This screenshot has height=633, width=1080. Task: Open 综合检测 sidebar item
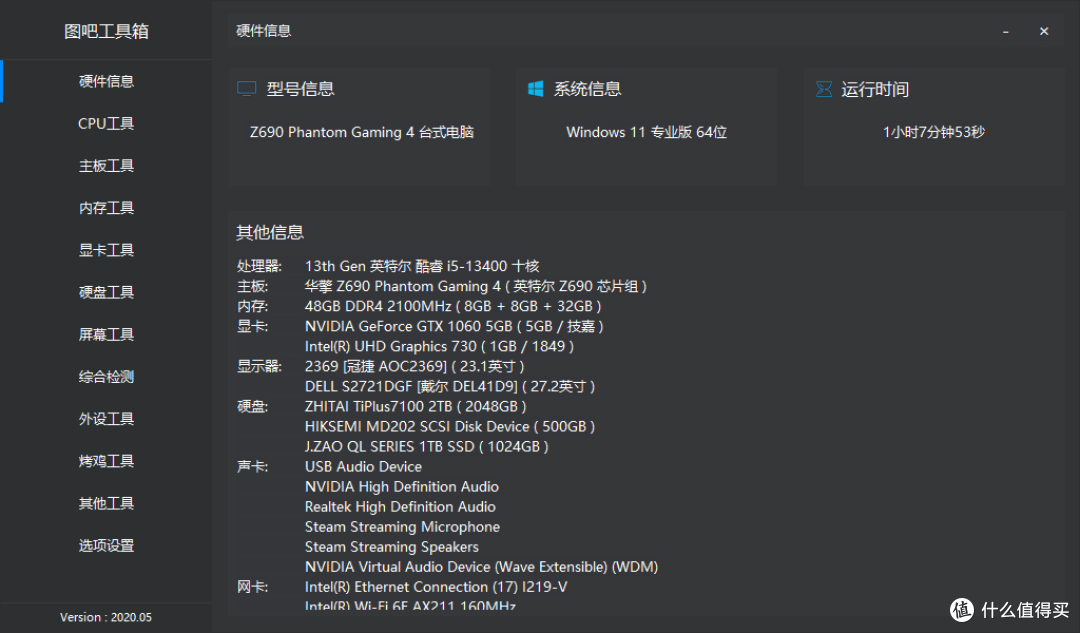pyautogui.click(x=106, y=376)
